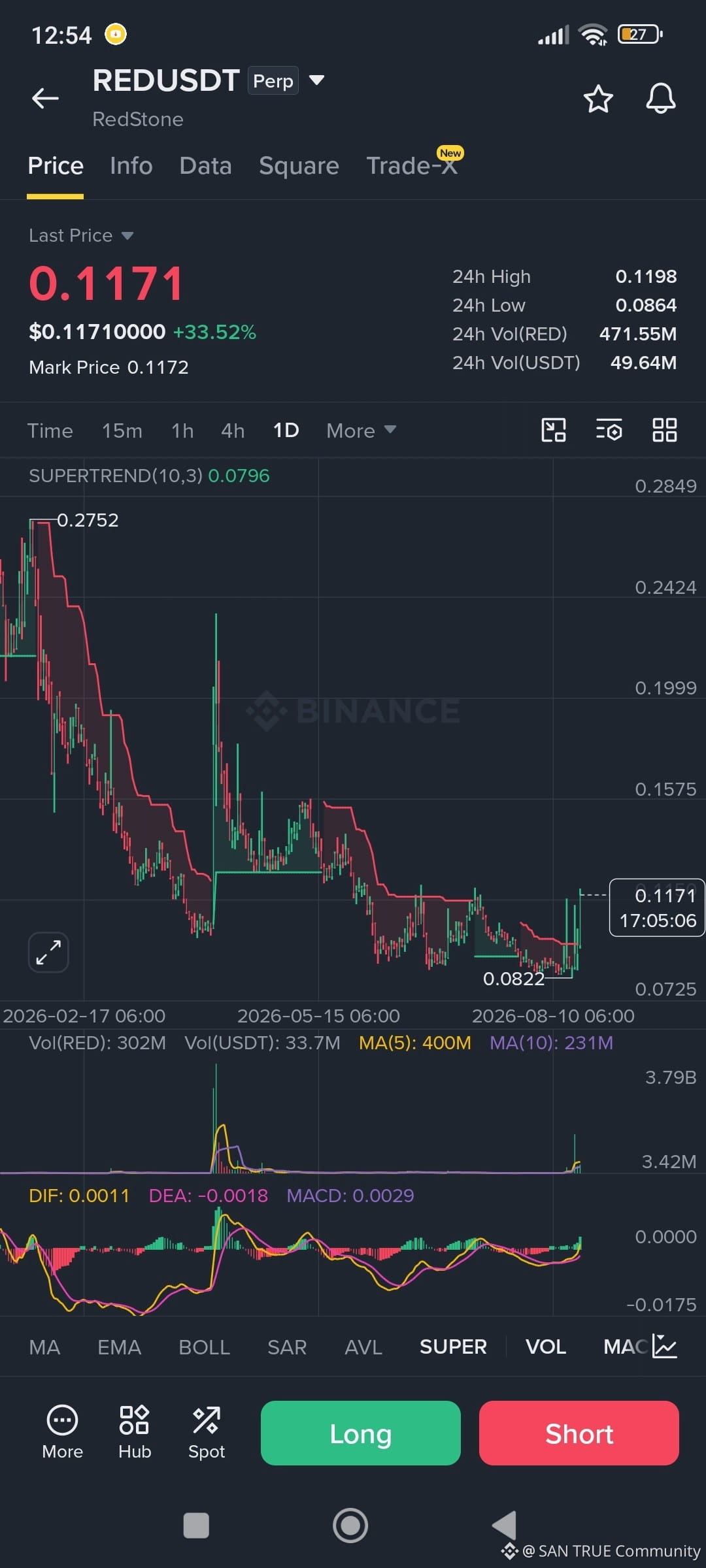The height and width of the screenshot is (1568, 706).
Task: Tap the RedStone token name subtitle
Action: tap(138, 119)
